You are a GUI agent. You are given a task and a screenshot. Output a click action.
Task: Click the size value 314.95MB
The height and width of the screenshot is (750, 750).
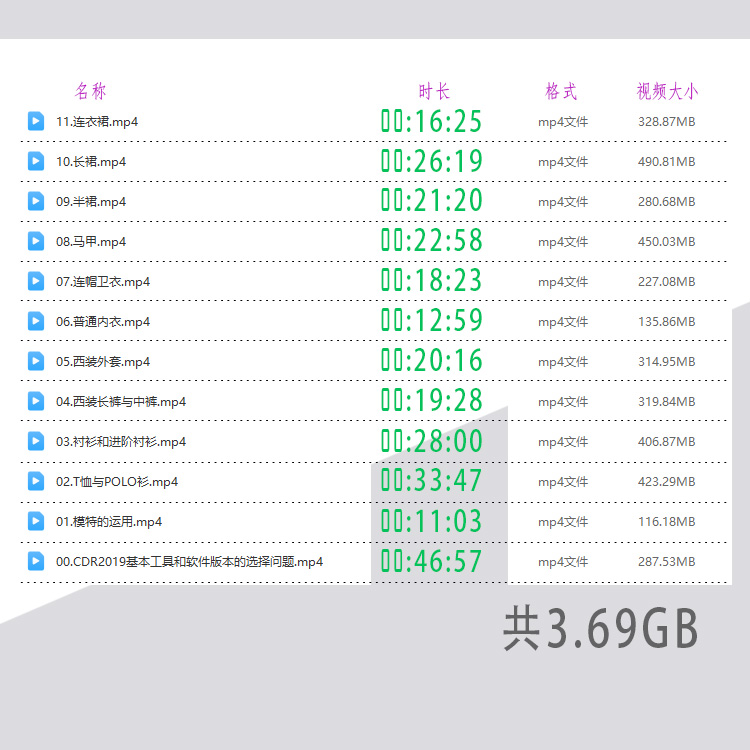[667, 362]
